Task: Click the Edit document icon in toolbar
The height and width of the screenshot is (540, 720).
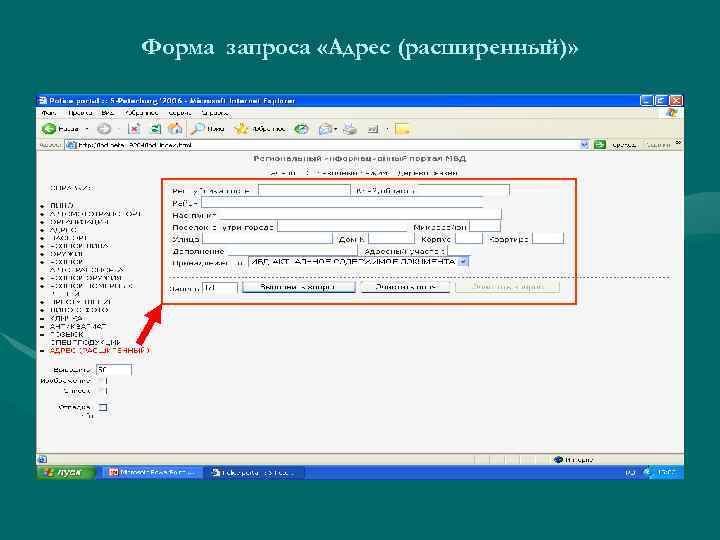Action: (373, 129)
